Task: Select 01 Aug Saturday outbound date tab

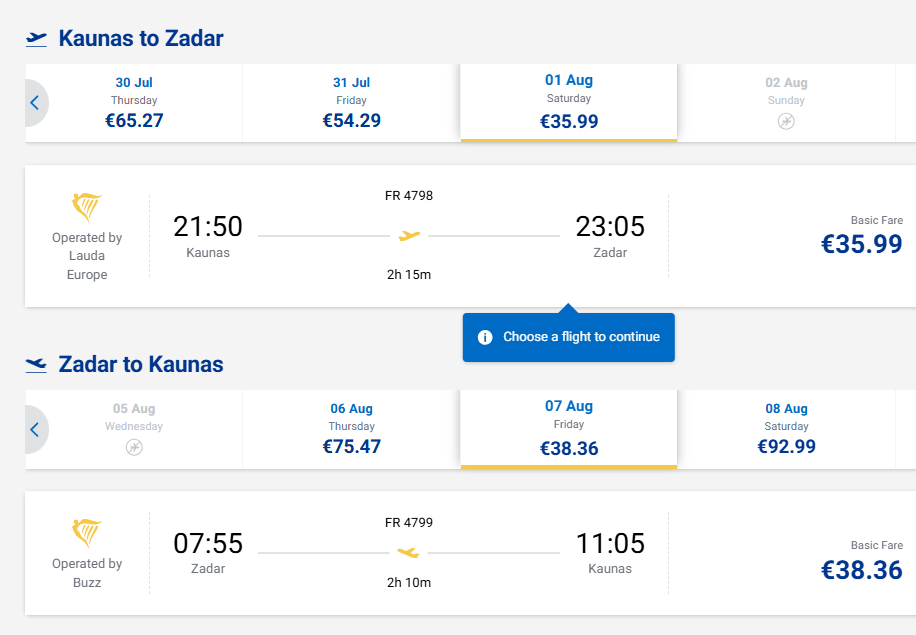Action: 568,102
